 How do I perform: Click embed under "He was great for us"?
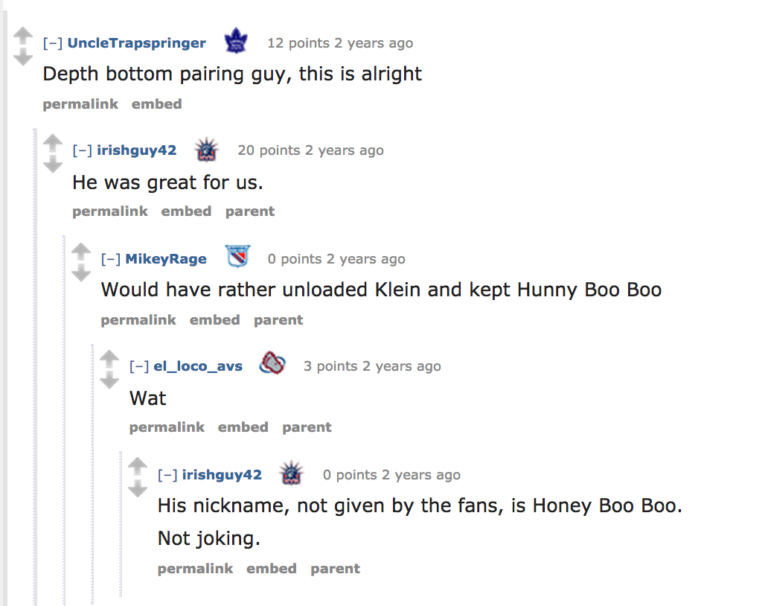186,211
